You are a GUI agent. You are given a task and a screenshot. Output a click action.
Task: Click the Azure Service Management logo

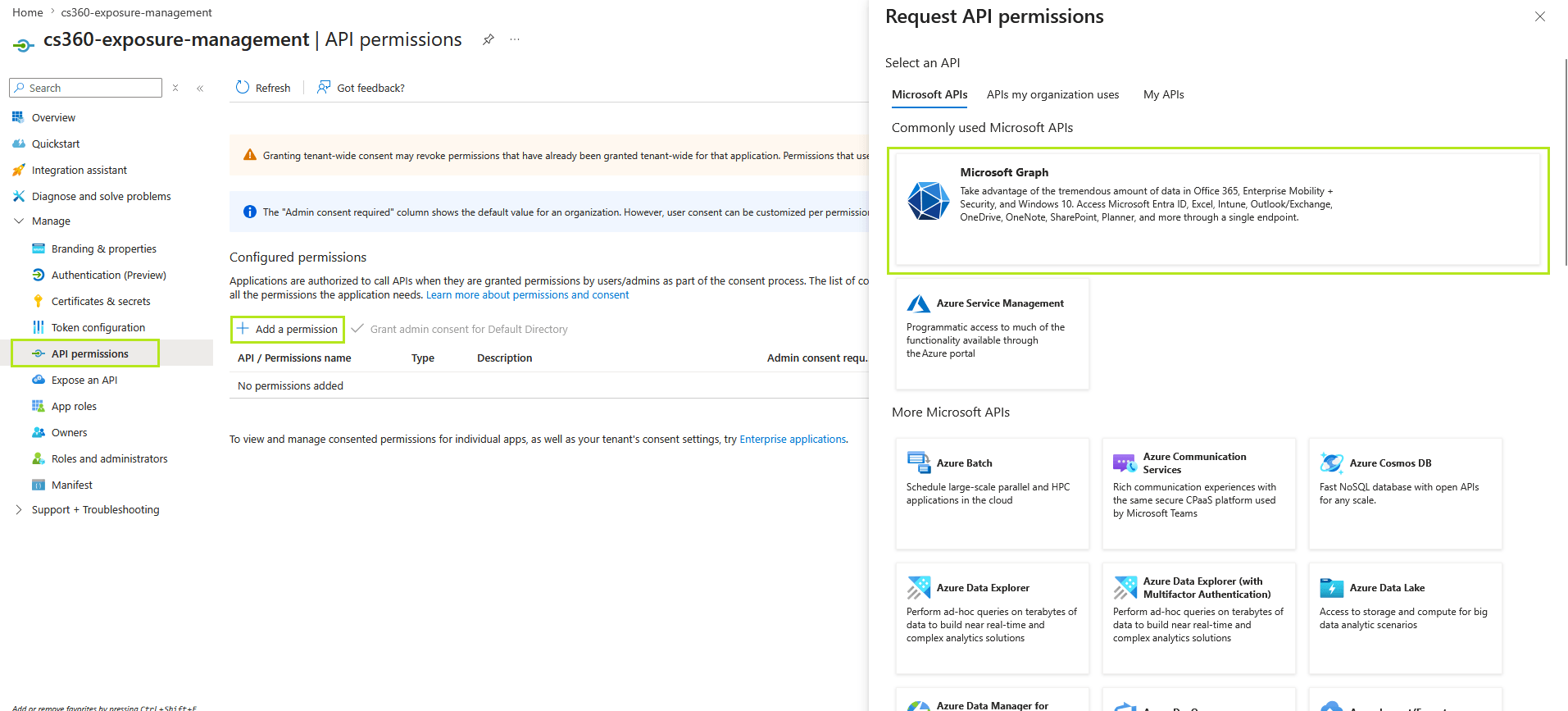918,303
